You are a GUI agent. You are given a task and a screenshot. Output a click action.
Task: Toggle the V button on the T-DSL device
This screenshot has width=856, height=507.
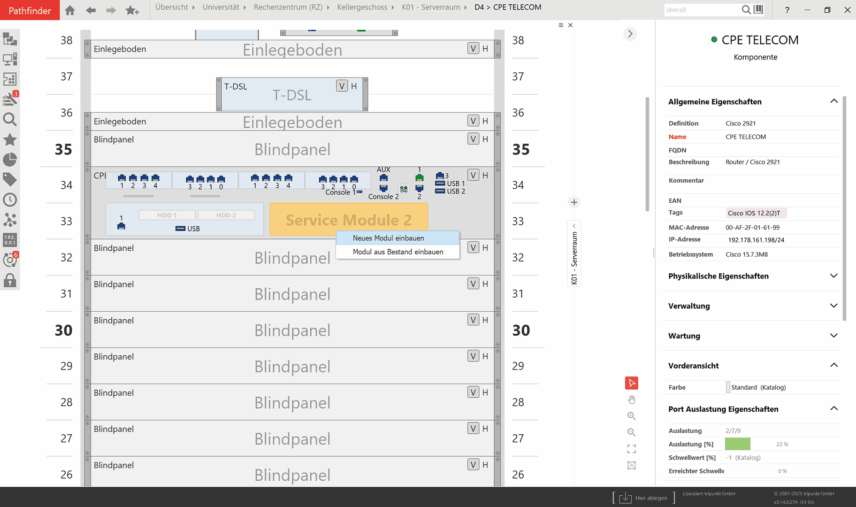point(342,86)
